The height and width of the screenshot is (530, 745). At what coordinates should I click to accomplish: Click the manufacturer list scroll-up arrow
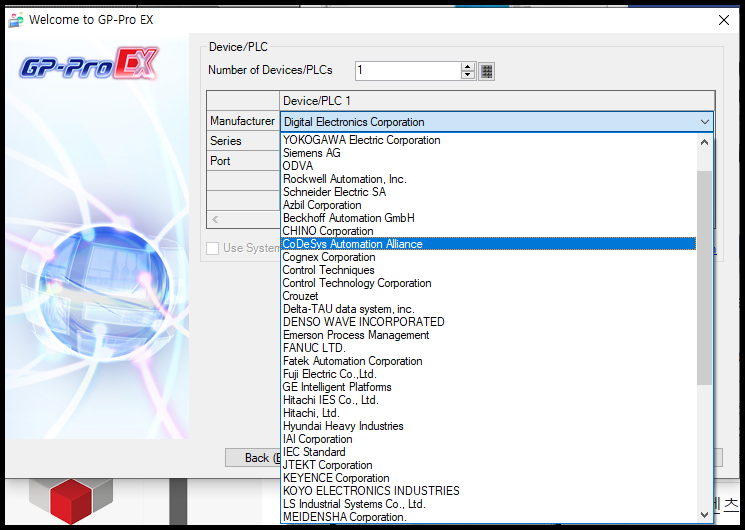coord(704,142)
